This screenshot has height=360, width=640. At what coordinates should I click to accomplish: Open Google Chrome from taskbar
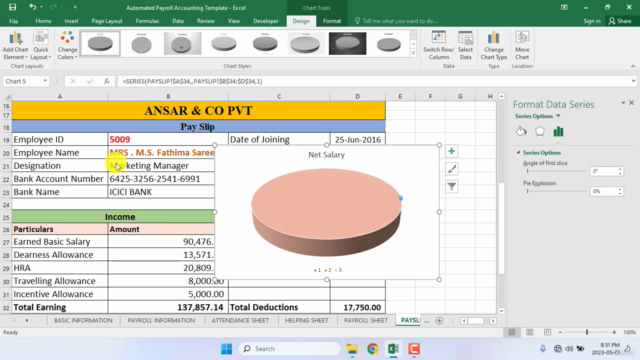coord(372,349)
